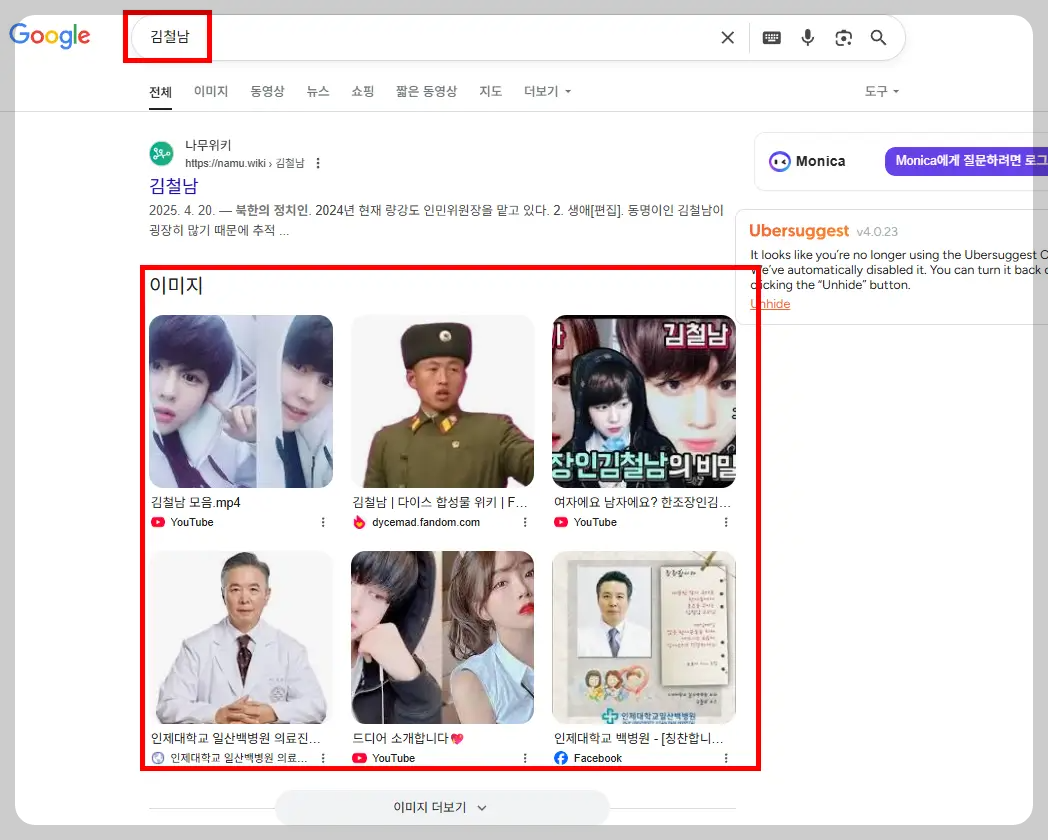The width and height of the screenshot is (1048, 840).
Task: Open the 도구 tools dropdown
Action: (x=880, y=91)
